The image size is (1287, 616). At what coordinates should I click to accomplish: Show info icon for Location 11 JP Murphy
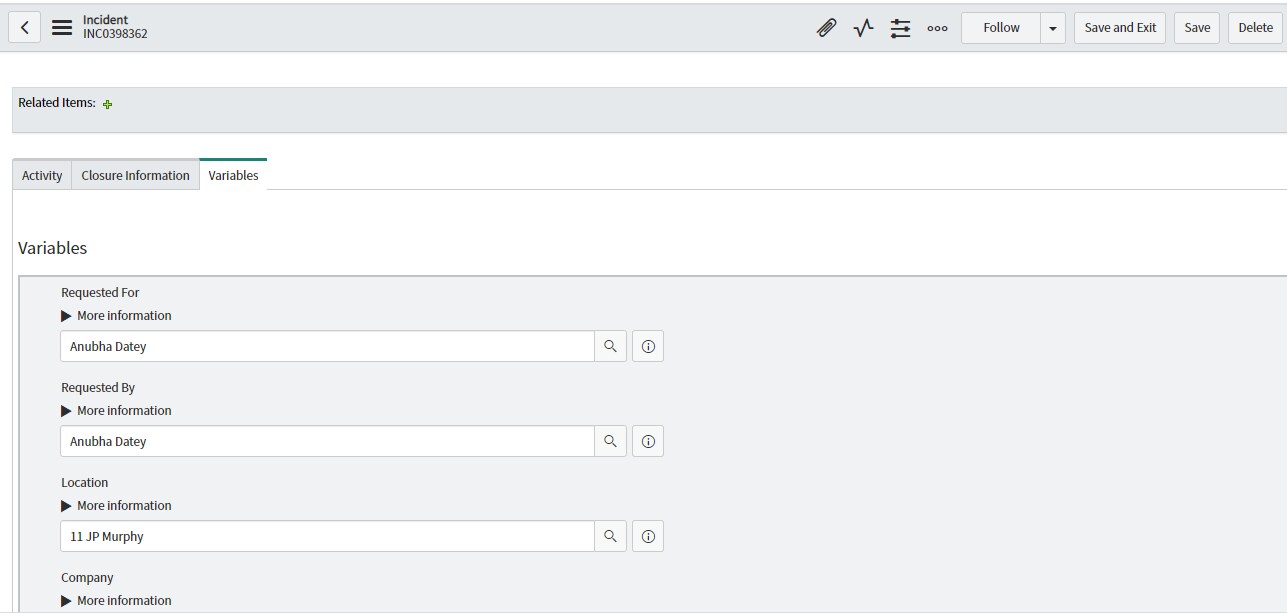point(648,536)
